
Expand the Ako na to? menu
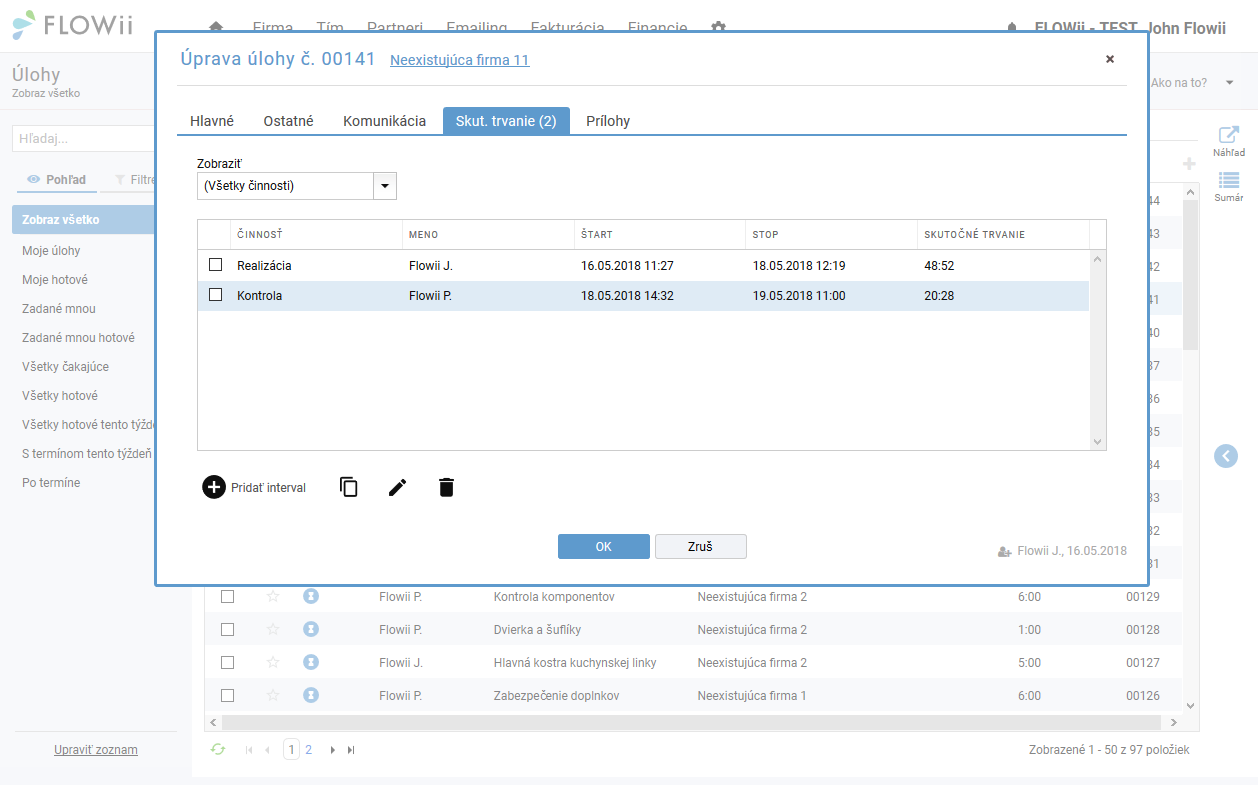[x=1230, y=82]
